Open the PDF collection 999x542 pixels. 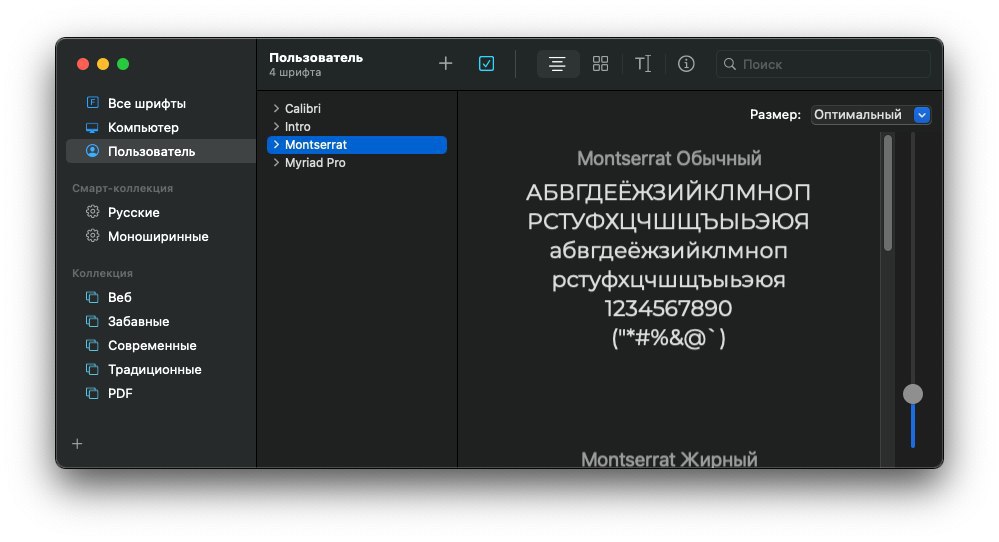point(161,394)
